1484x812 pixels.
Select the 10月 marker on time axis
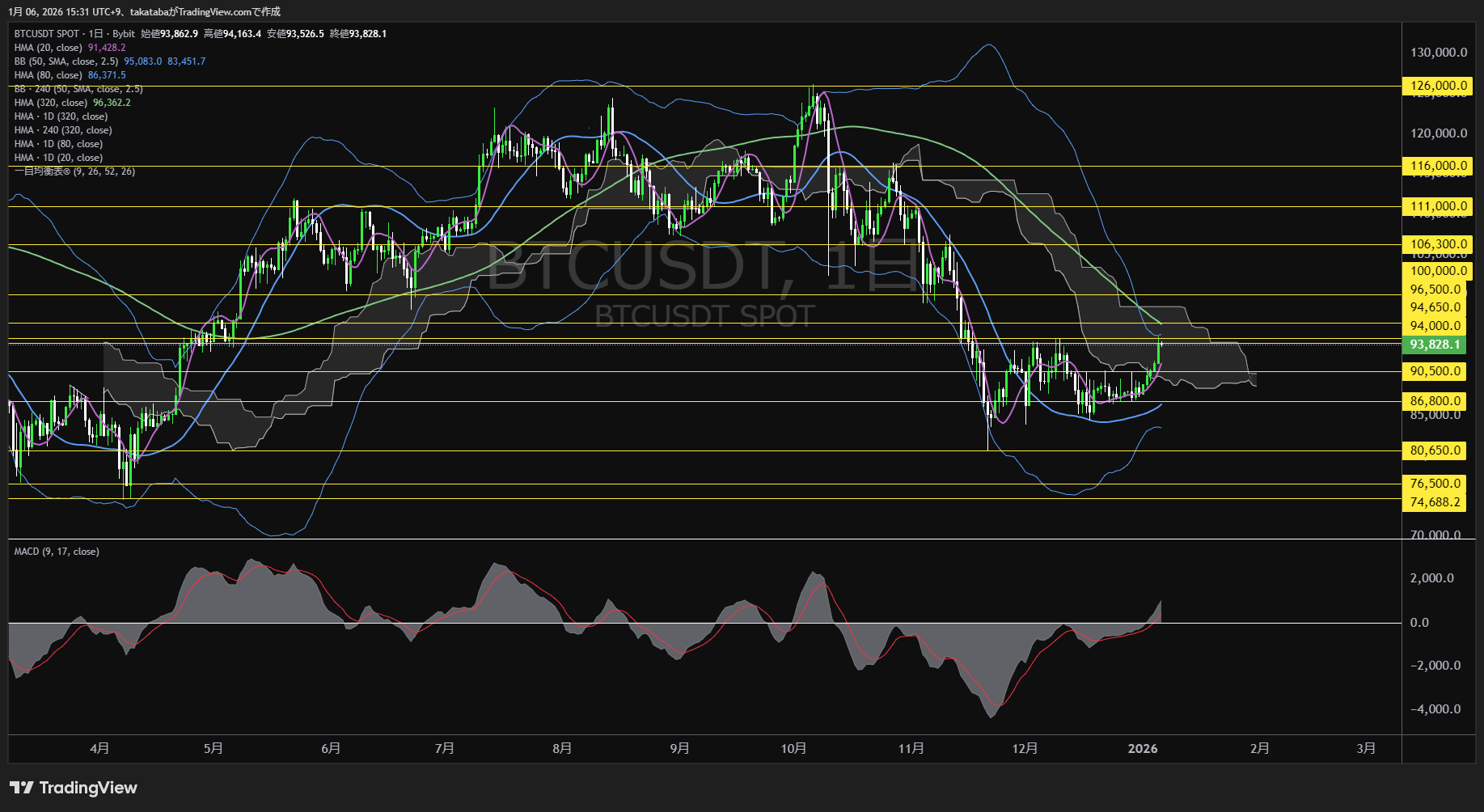pyautogui.click(x=793, y=749)
